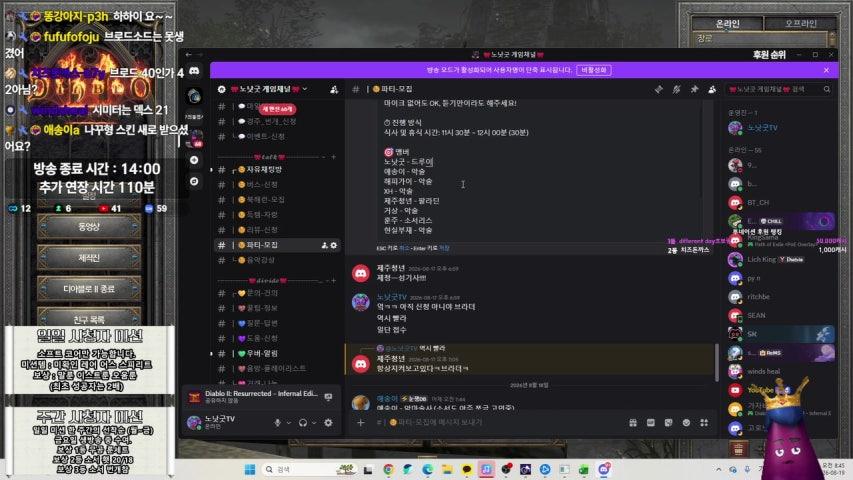Open server icon with red 68 badge

194,139
